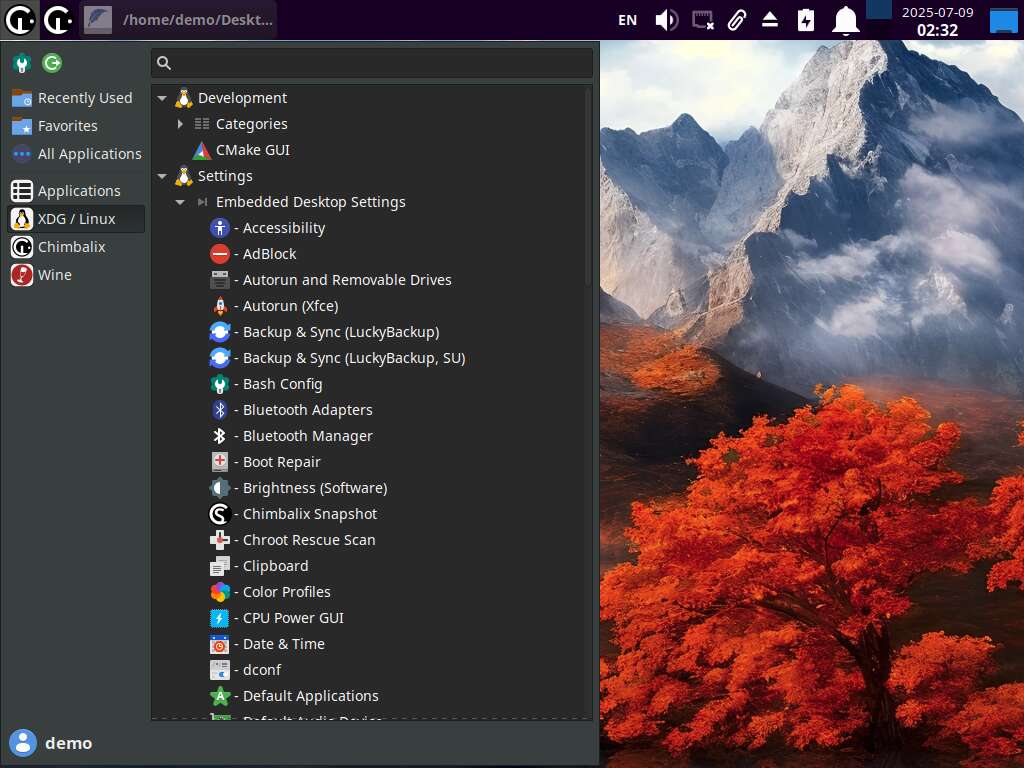Switch to the Favorites category

pyautogui.click(x=67, y=126)
